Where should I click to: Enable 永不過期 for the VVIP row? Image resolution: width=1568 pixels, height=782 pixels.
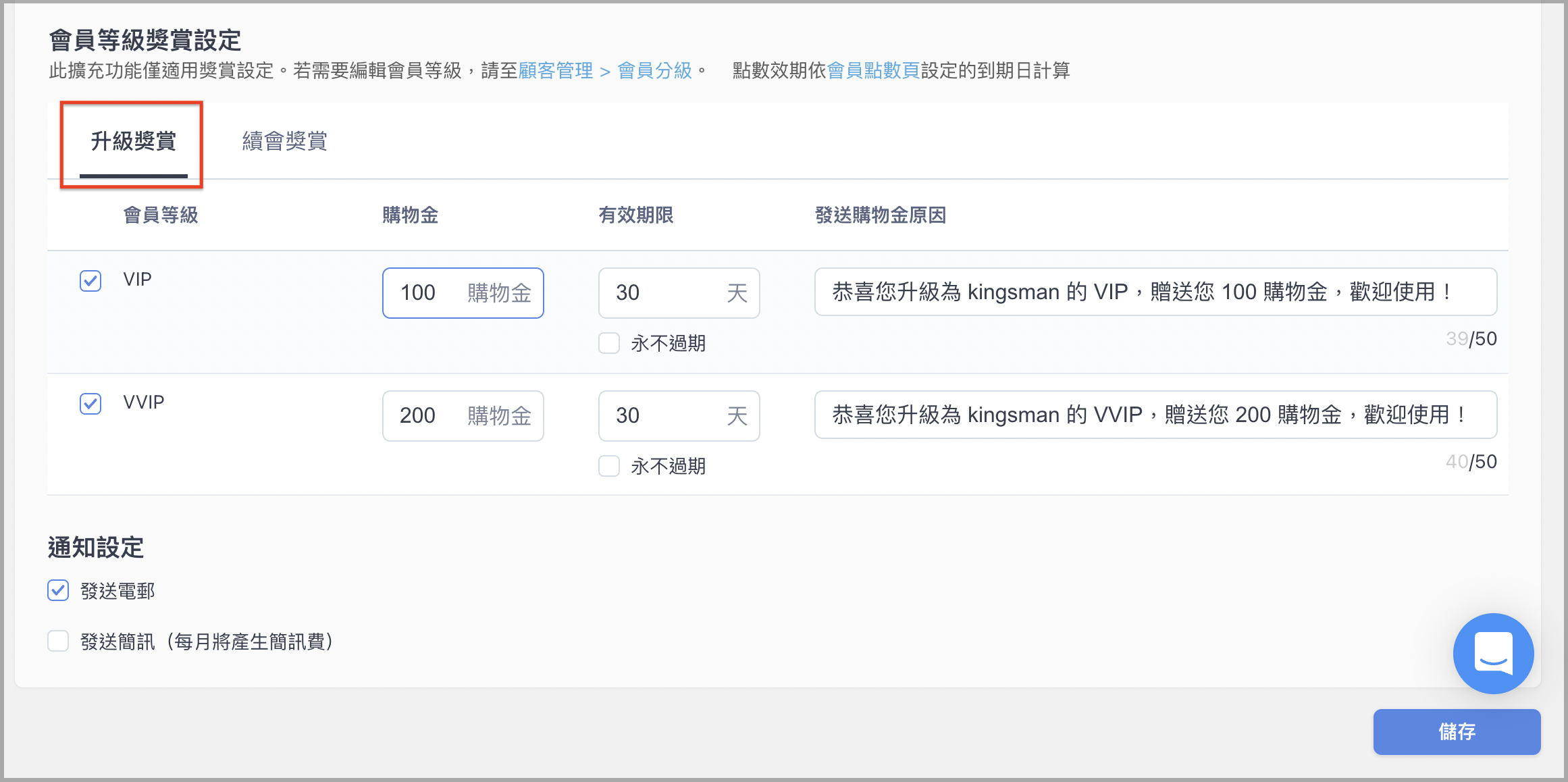[609, 466]
